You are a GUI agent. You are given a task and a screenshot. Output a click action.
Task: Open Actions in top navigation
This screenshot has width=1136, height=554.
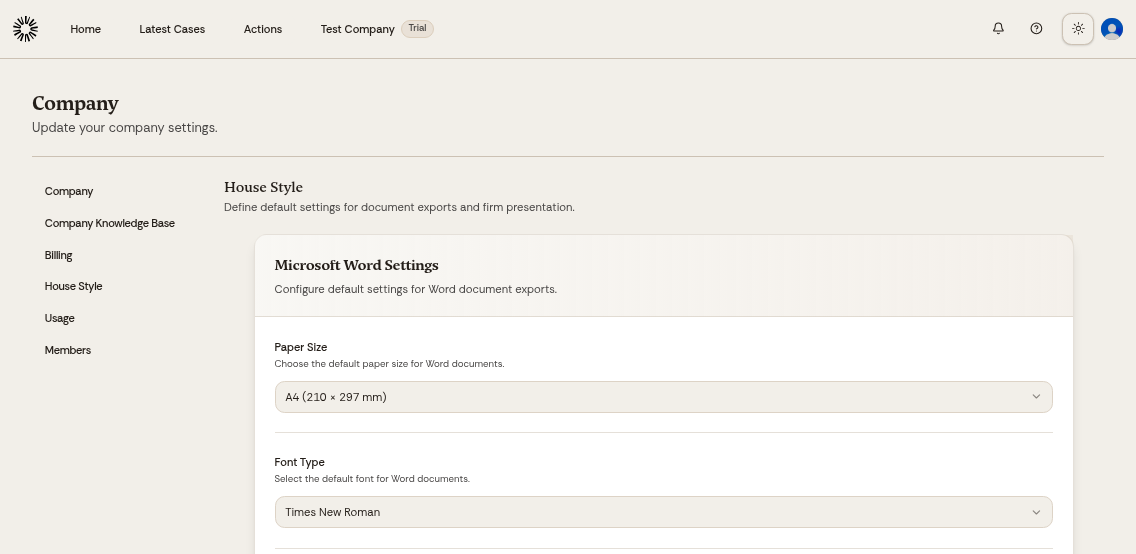[263, 29]
